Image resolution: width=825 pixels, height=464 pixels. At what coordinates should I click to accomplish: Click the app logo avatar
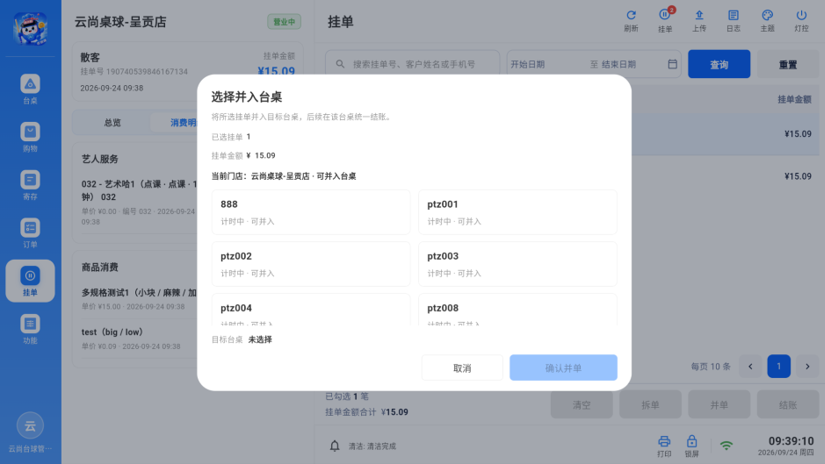click(x=30, y=28)
